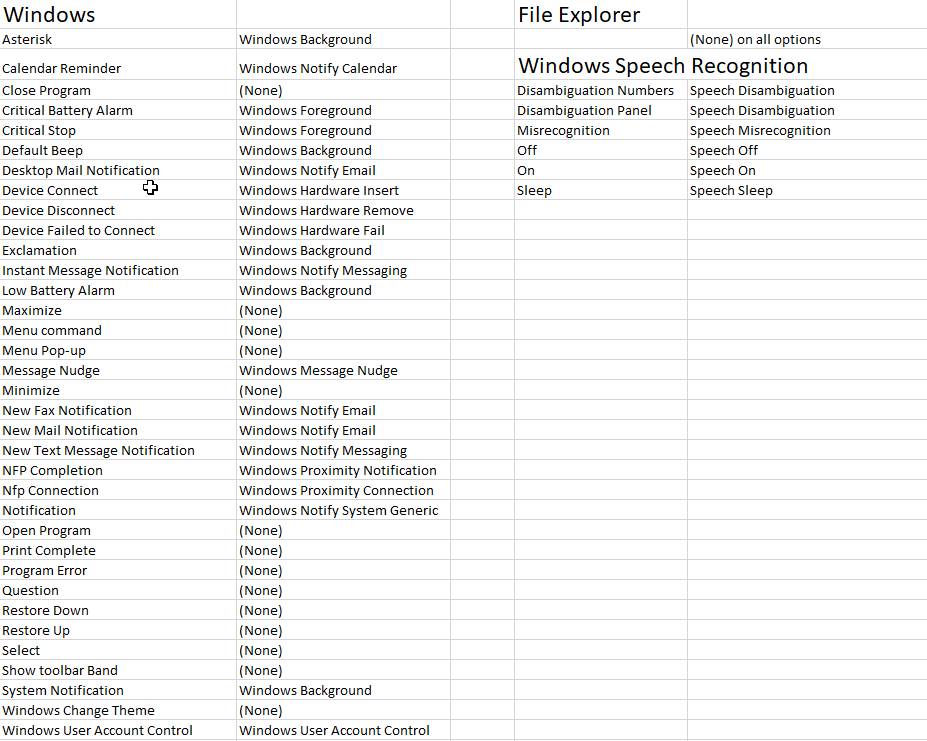Select the 'Windows Hardware Remove' cell
Viewport: 927px width, 741px height.
point(343,210)
